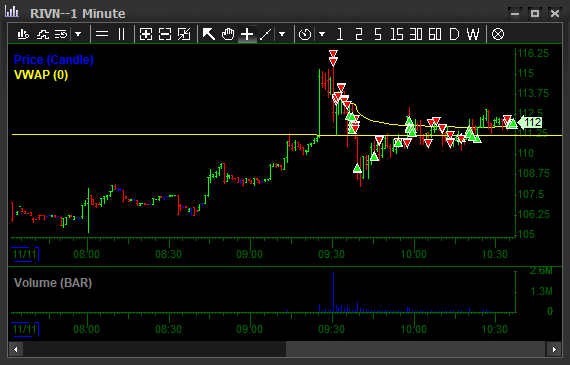Click the 116.25 price axis label
This screenshot has height=365, width=570.
coord(533,53)
